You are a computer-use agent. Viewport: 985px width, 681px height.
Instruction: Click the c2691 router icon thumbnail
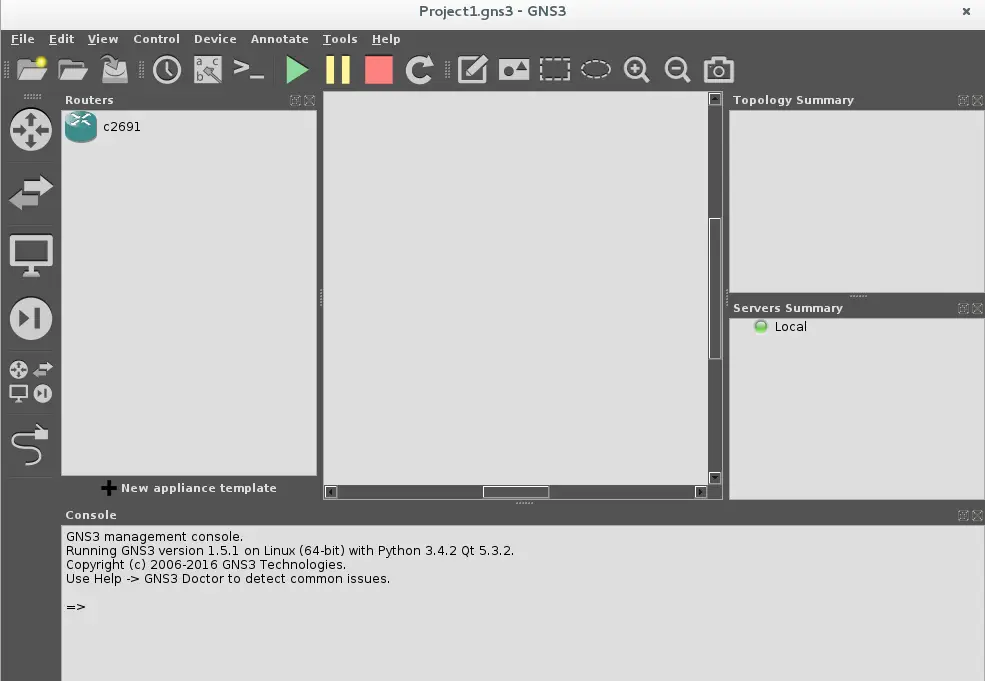pyautogui.click(x=81, y=127)
